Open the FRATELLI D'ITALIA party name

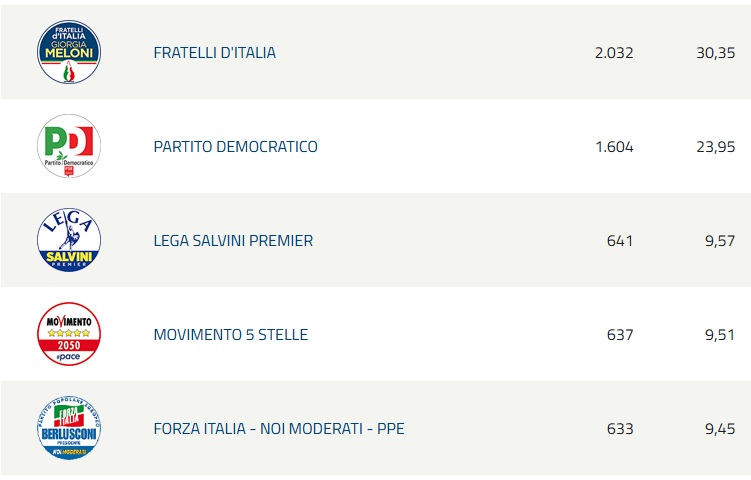pyautogui.click(x=214, y=53)
